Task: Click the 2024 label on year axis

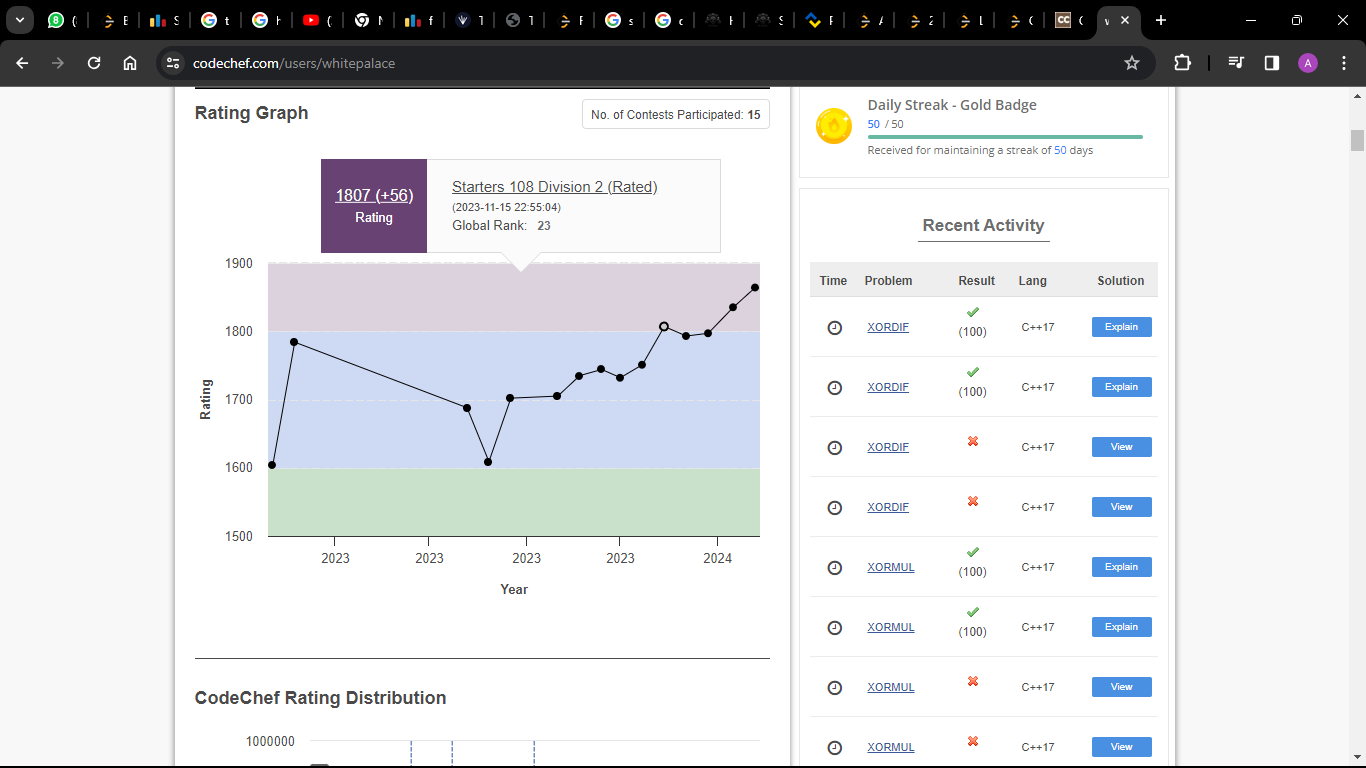Action: pyautogui.click(x=717, y=558)
